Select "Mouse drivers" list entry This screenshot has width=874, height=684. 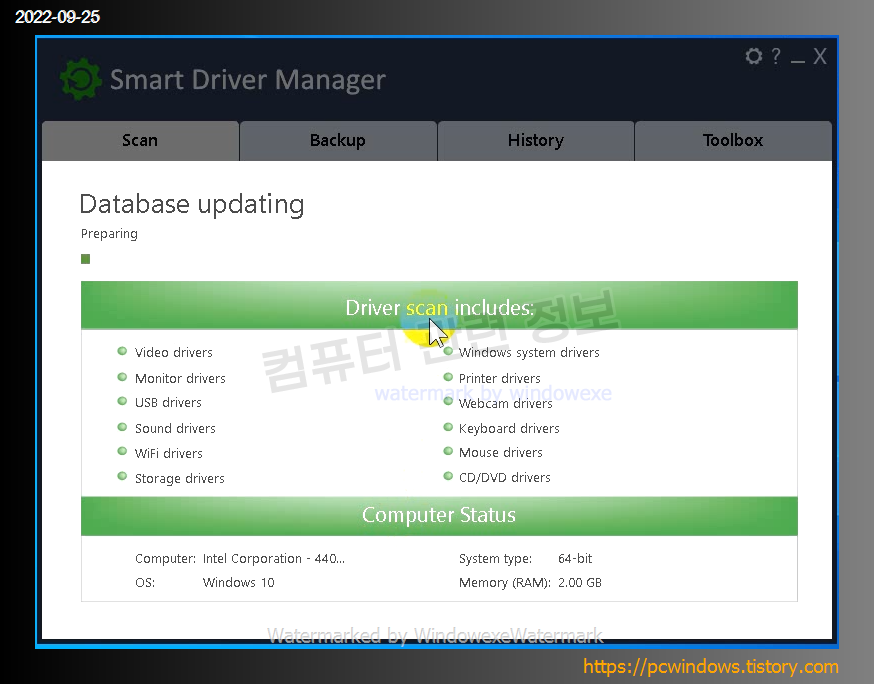point(501,452)
